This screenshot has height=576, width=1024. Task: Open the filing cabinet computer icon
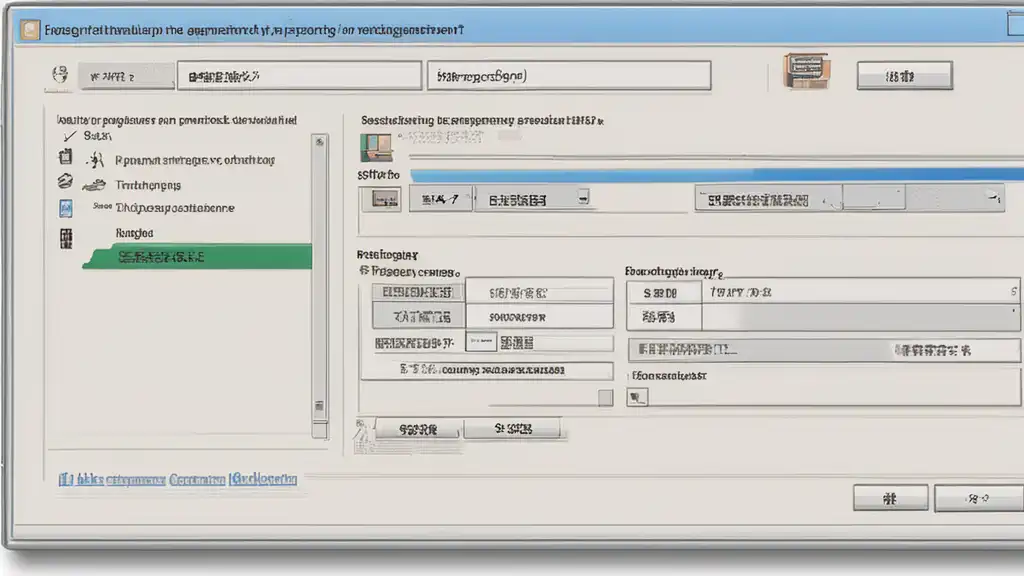807,71
